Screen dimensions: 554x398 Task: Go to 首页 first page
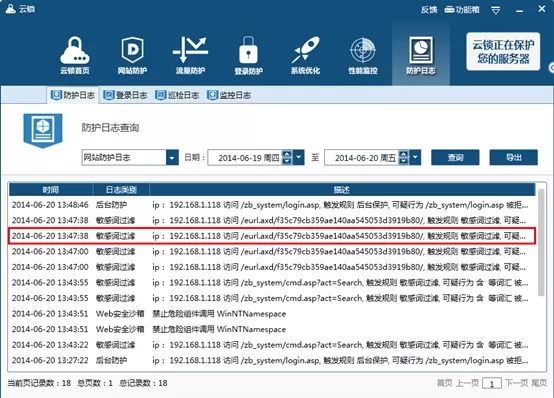(444, 383)
